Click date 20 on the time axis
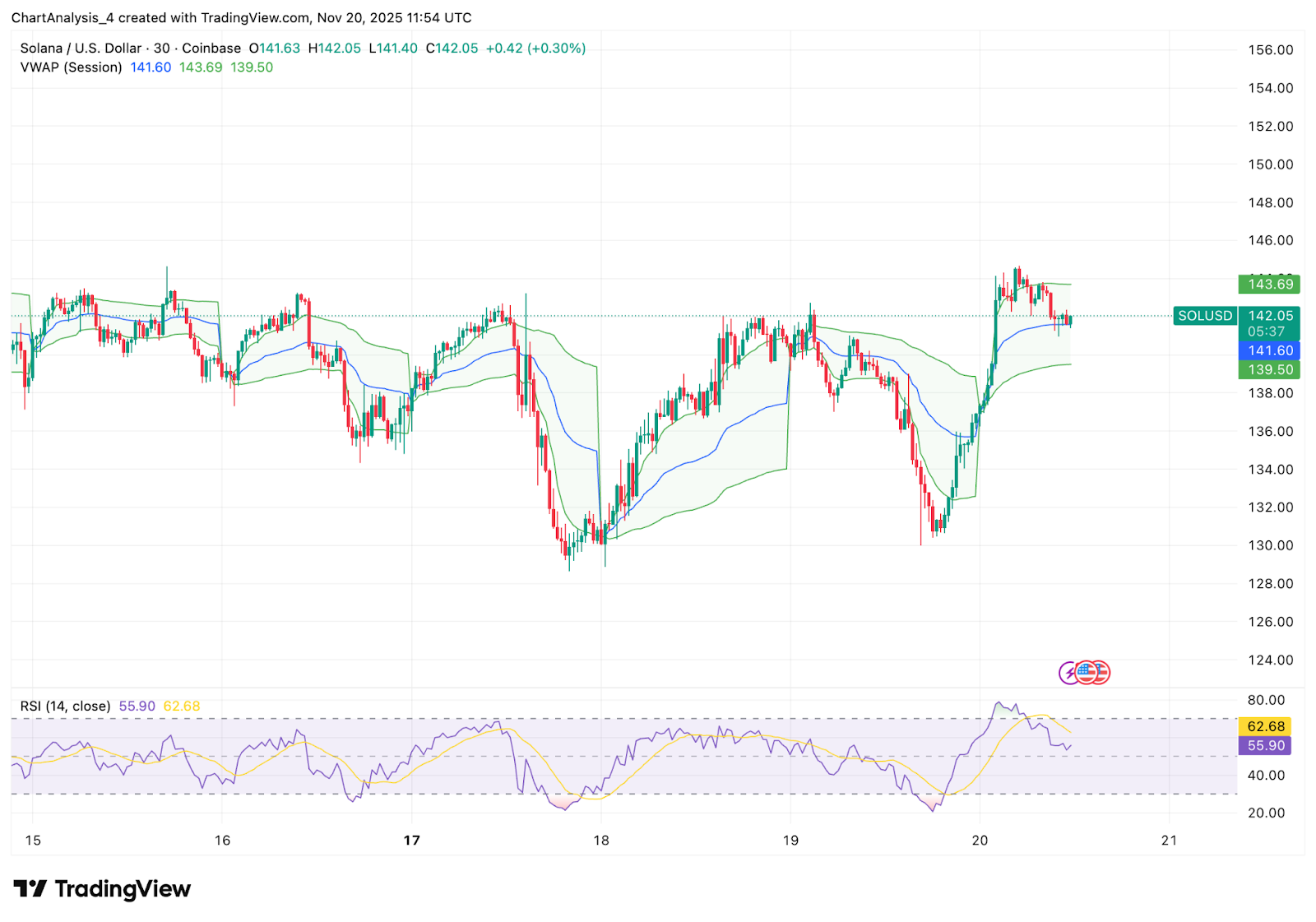 [980, 840]
